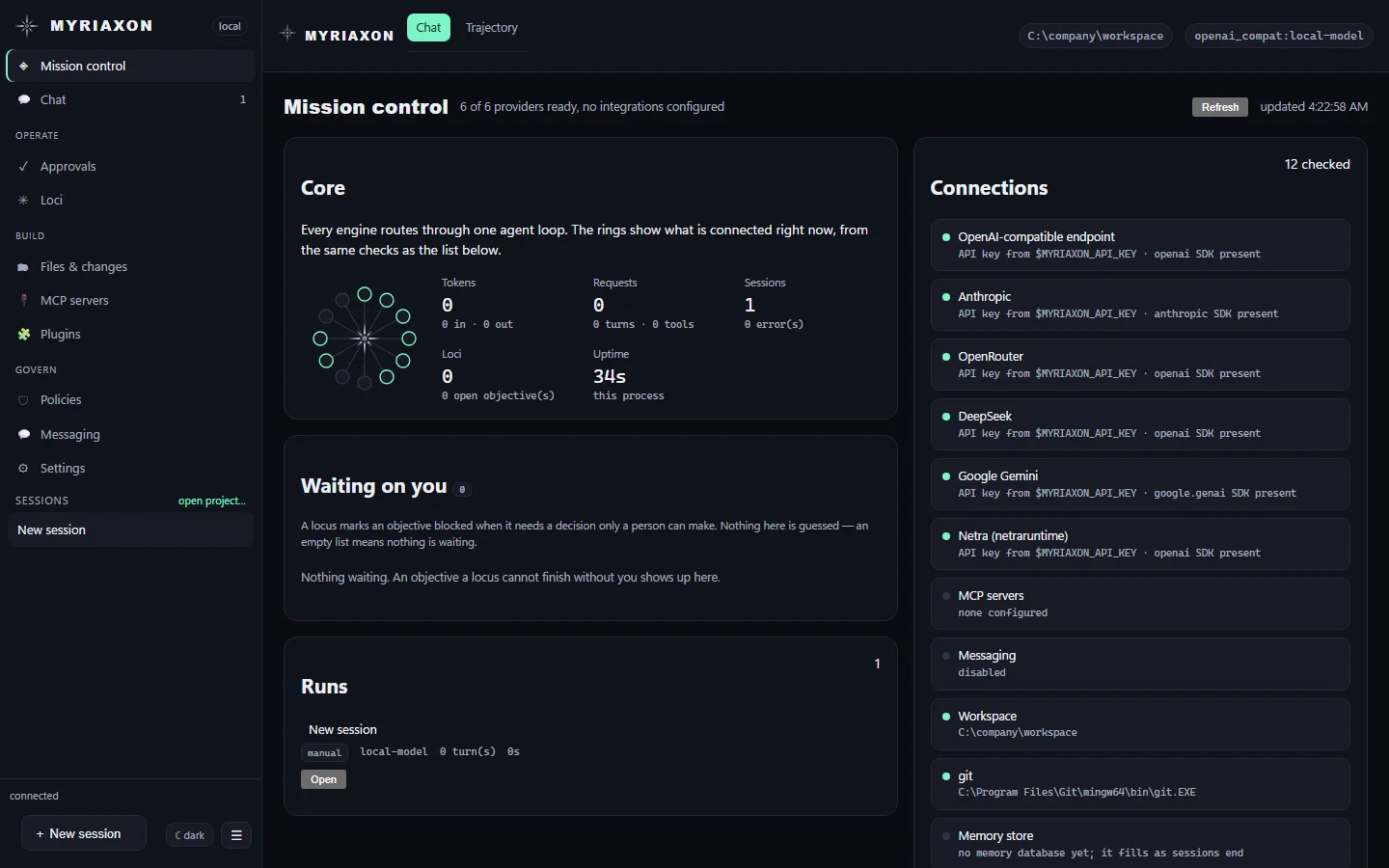Click the Messaging bubble icon
Viewport: 1389px width, 868px height.
click(x=24, y=434)
